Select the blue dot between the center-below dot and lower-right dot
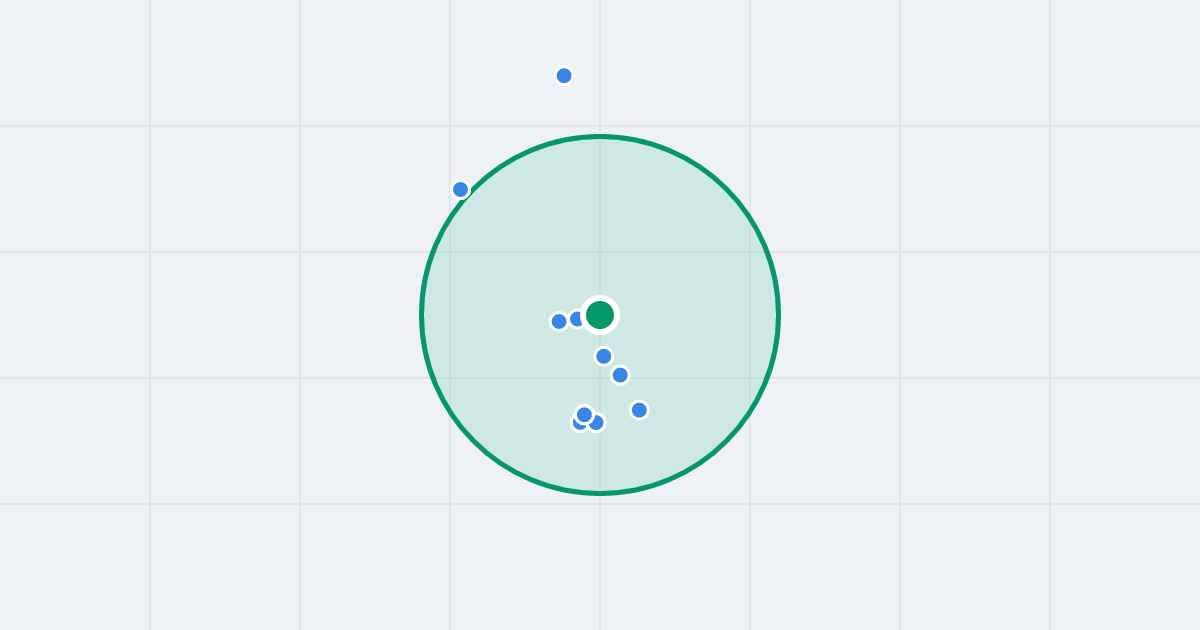Viewport: 1200px width, 630px height. pos(620,375)
